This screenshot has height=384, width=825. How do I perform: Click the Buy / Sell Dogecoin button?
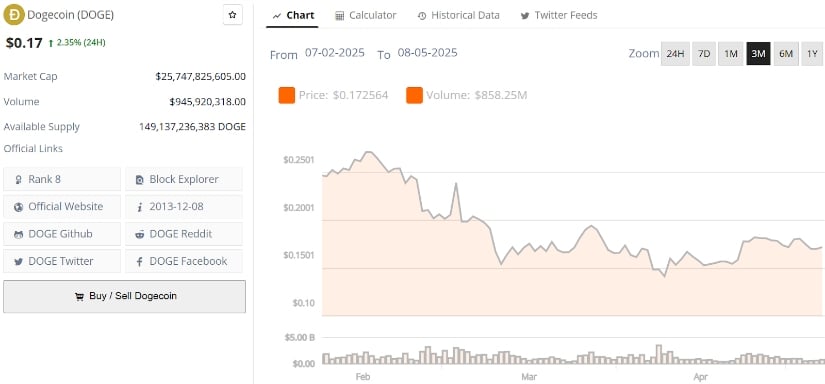tap(125, 297)
